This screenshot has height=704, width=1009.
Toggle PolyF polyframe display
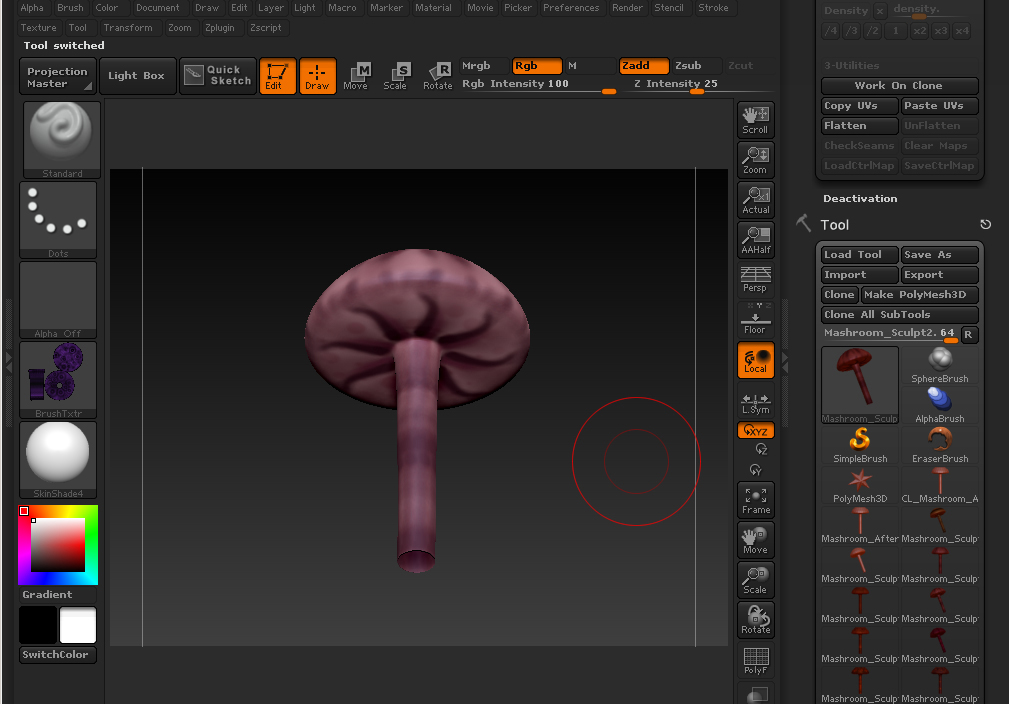(x=755, y=660)
